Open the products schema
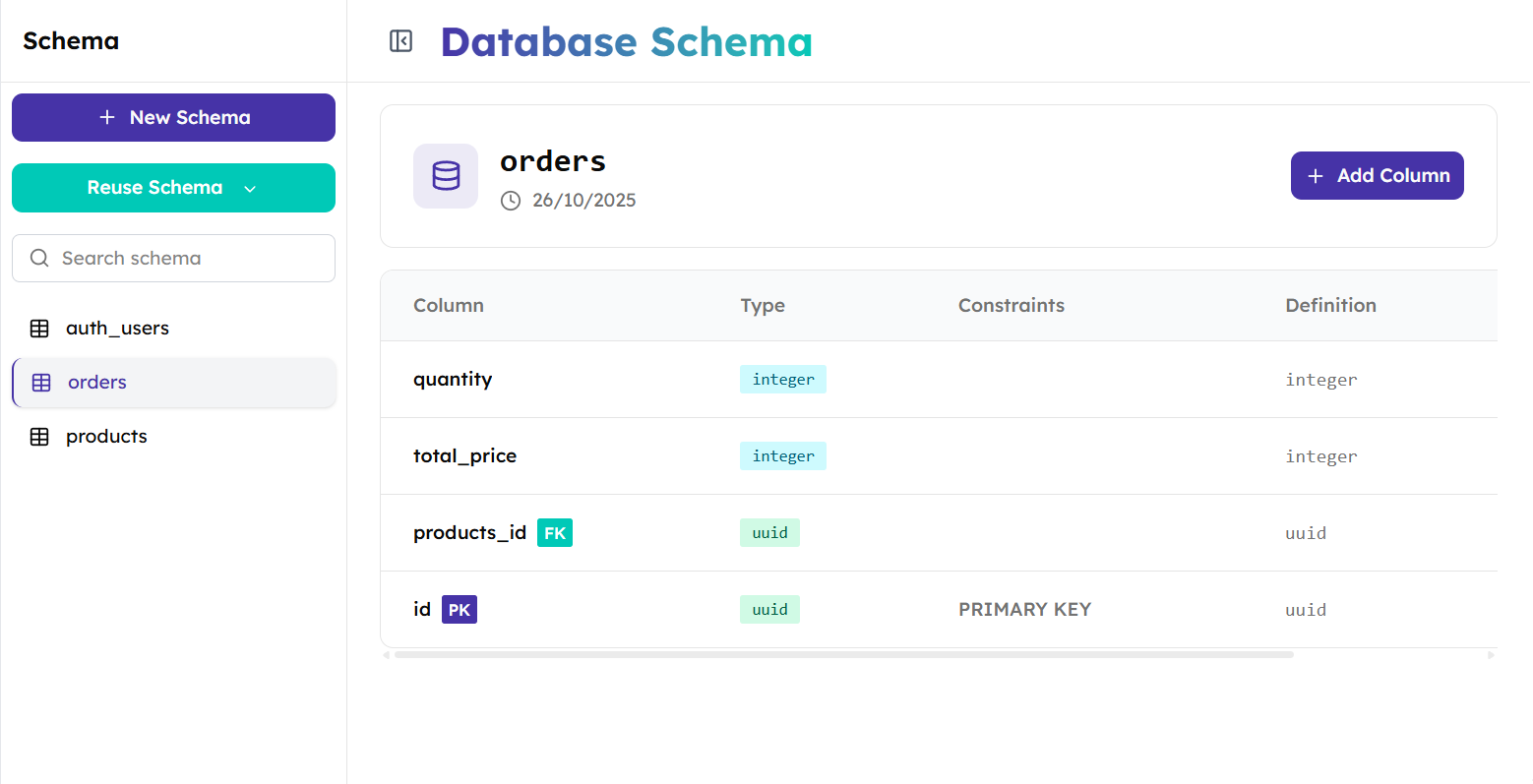 pos(173,437)
